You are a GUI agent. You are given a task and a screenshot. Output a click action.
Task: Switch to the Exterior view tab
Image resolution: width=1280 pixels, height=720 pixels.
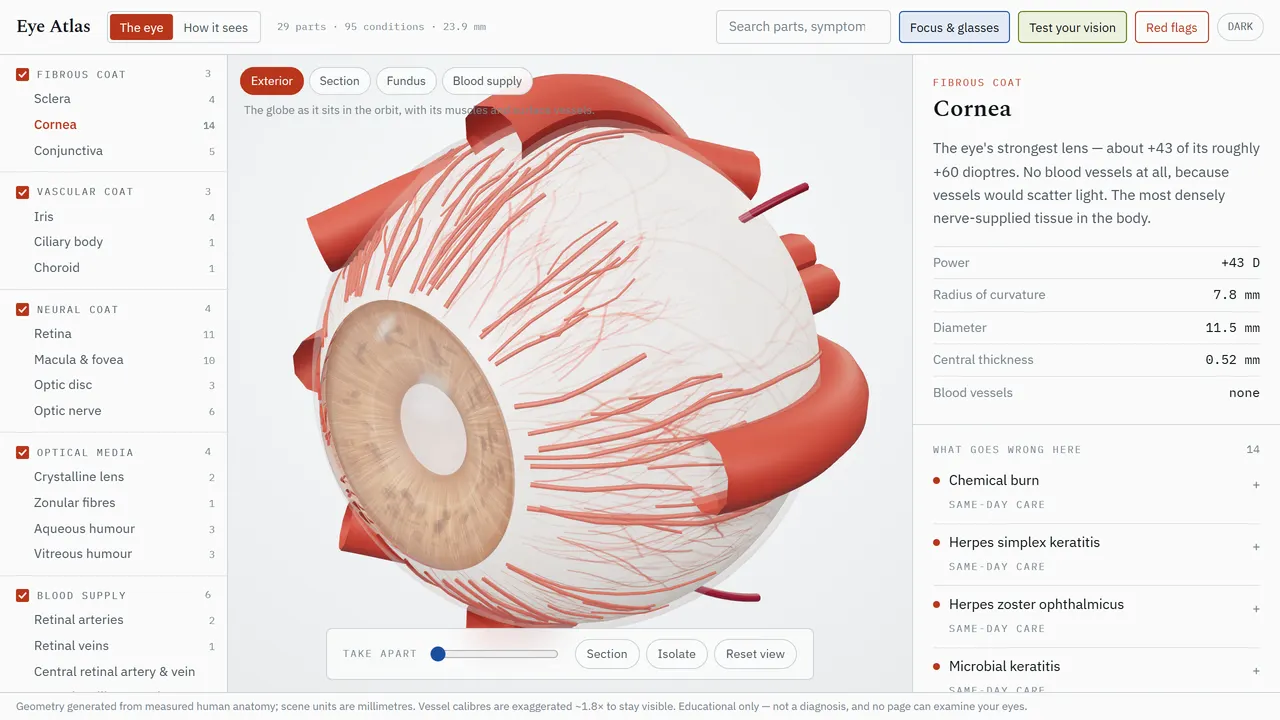coord(271,81)
